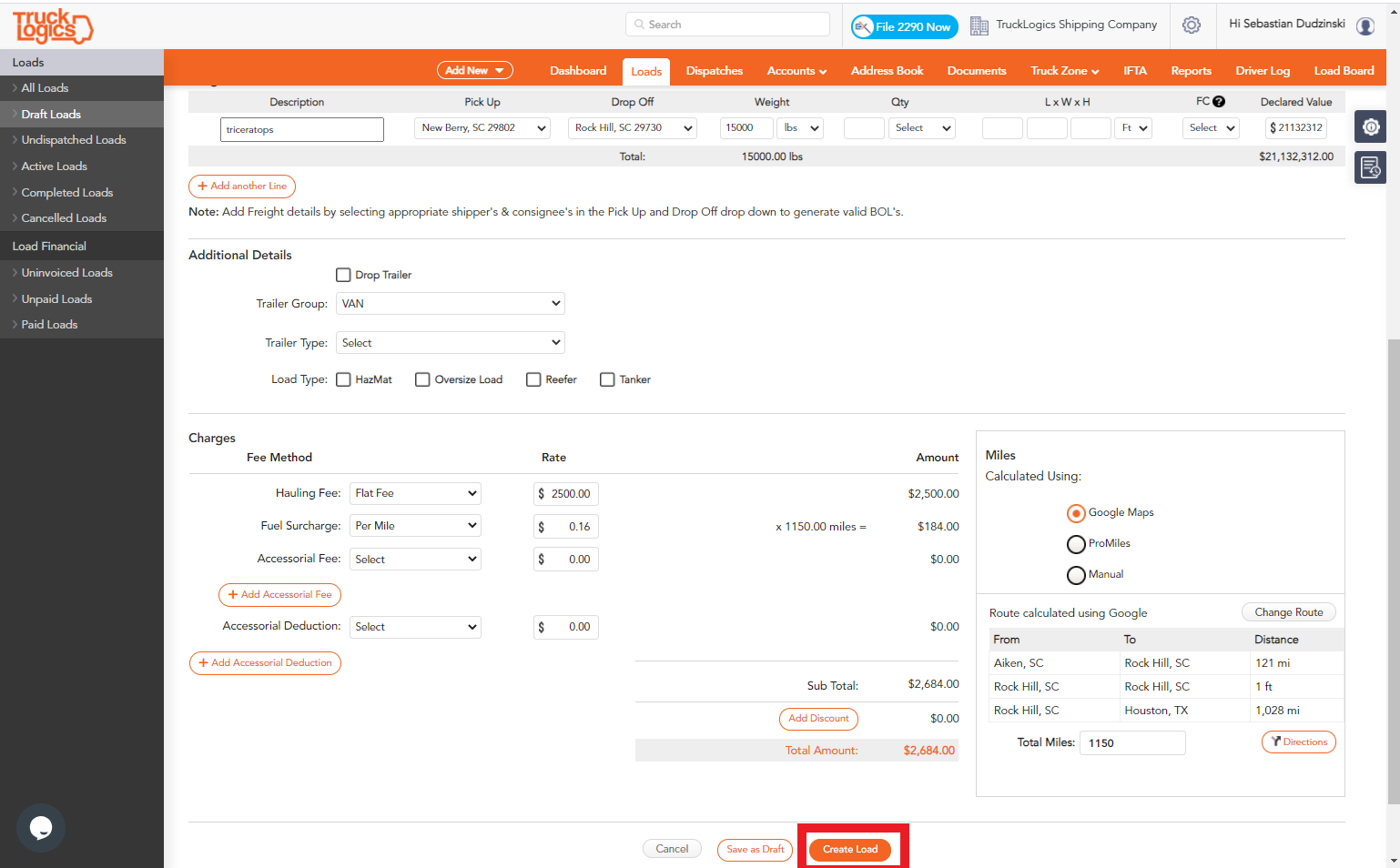The height and width of the screenshot is (868, 1400).
Task: Open Directions for the route
Action: coord(1299,742)
